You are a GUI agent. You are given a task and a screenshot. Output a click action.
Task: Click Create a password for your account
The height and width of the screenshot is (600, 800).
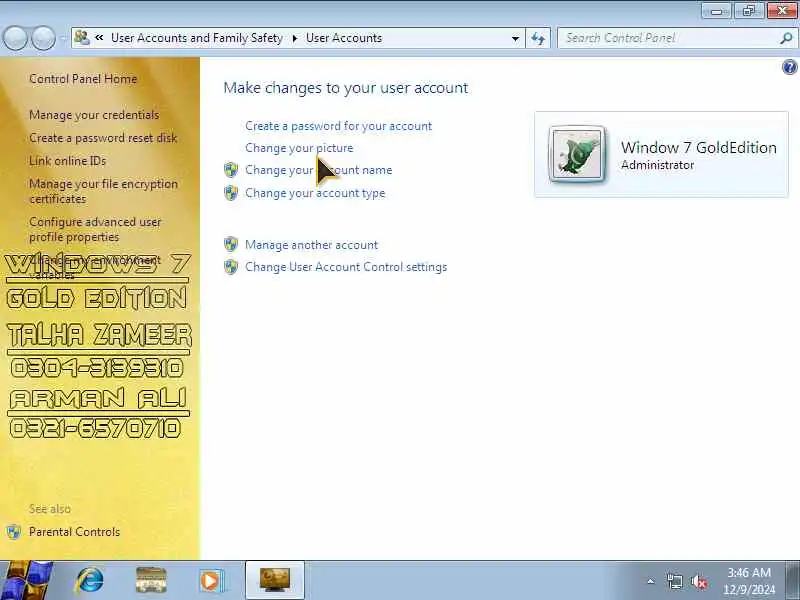(x=338, y=126)
